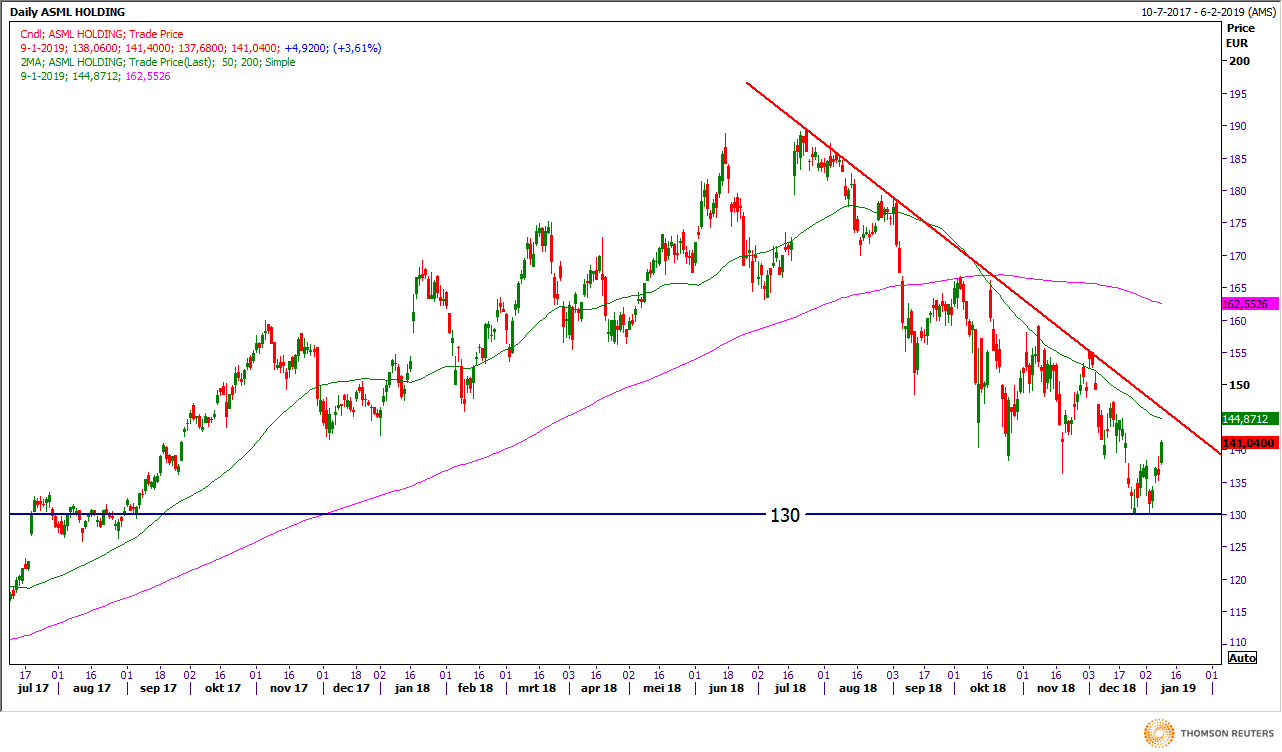This screenshot has width=1282, height=752.
Task: Click the "mei 18" month label
Action: coord(661,688)
